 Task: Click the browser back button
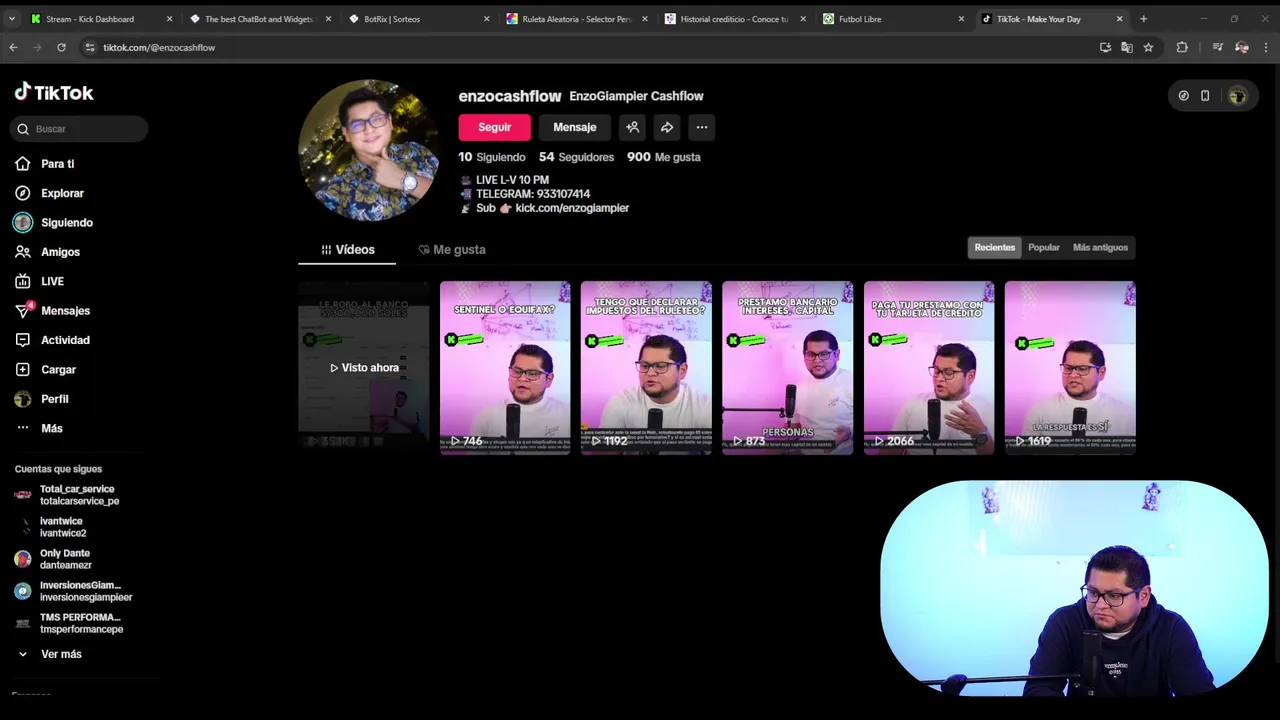coord(13,47)
